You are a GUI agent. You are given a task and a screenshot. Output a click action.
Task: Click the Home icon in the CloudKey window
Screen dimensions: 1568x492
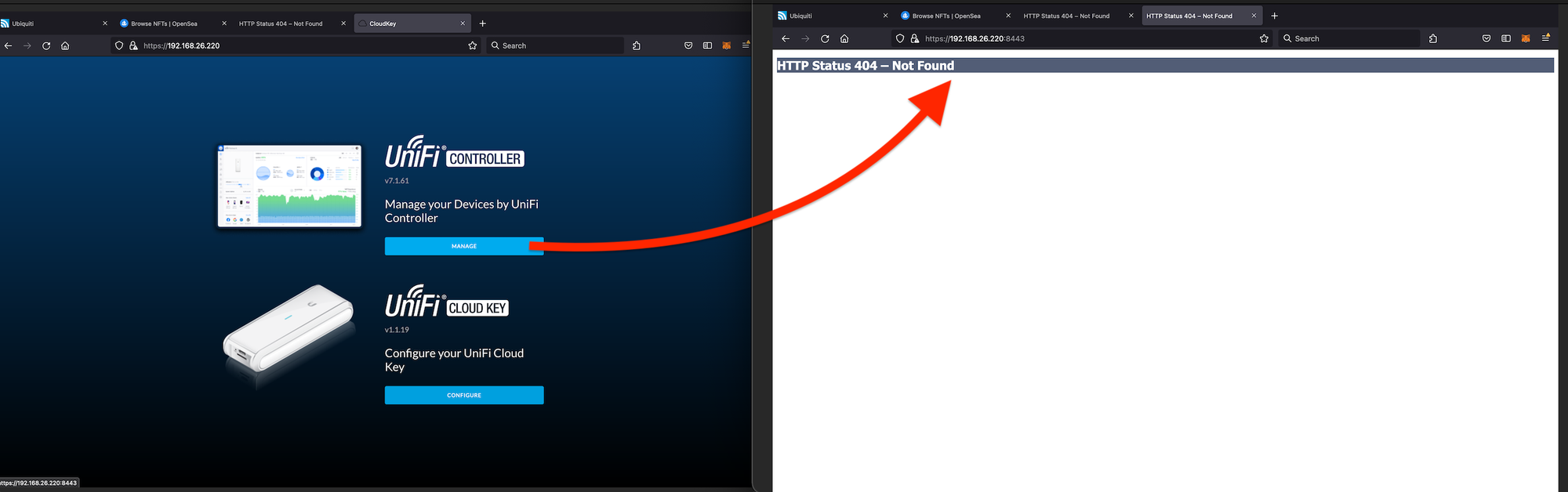[x=65, y=45]
